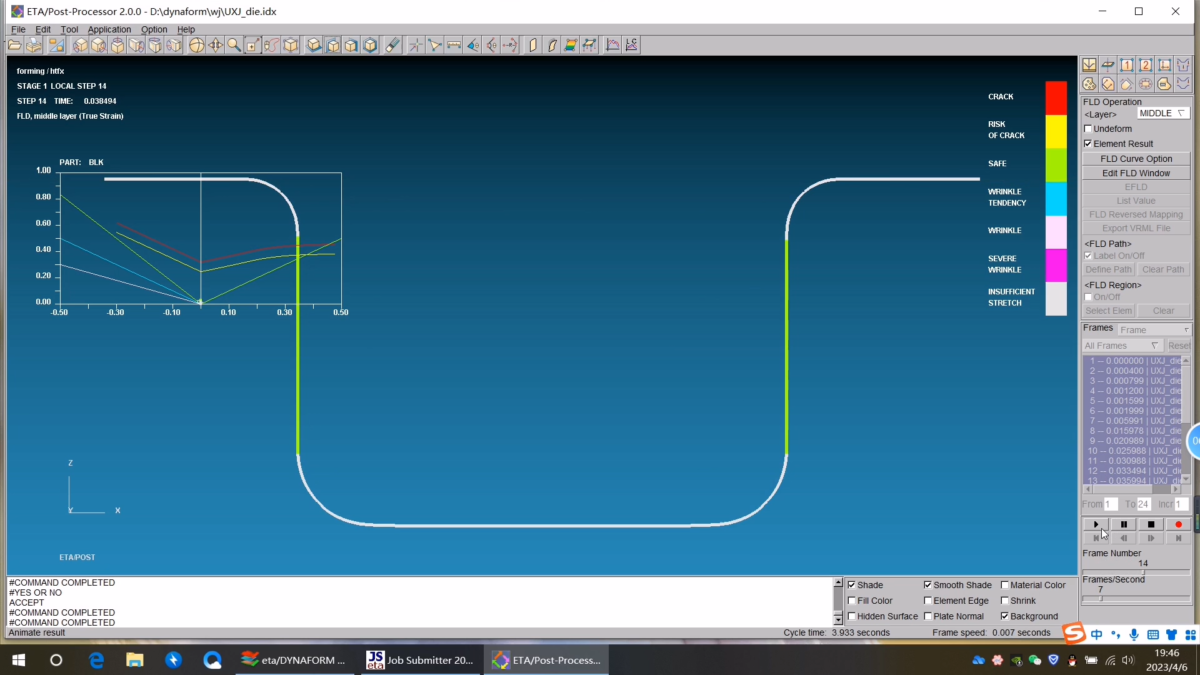Viewport: 1200px width, 675px height.
Task: Enable the Element Edge checkbox
Action: tap(928, 601)
